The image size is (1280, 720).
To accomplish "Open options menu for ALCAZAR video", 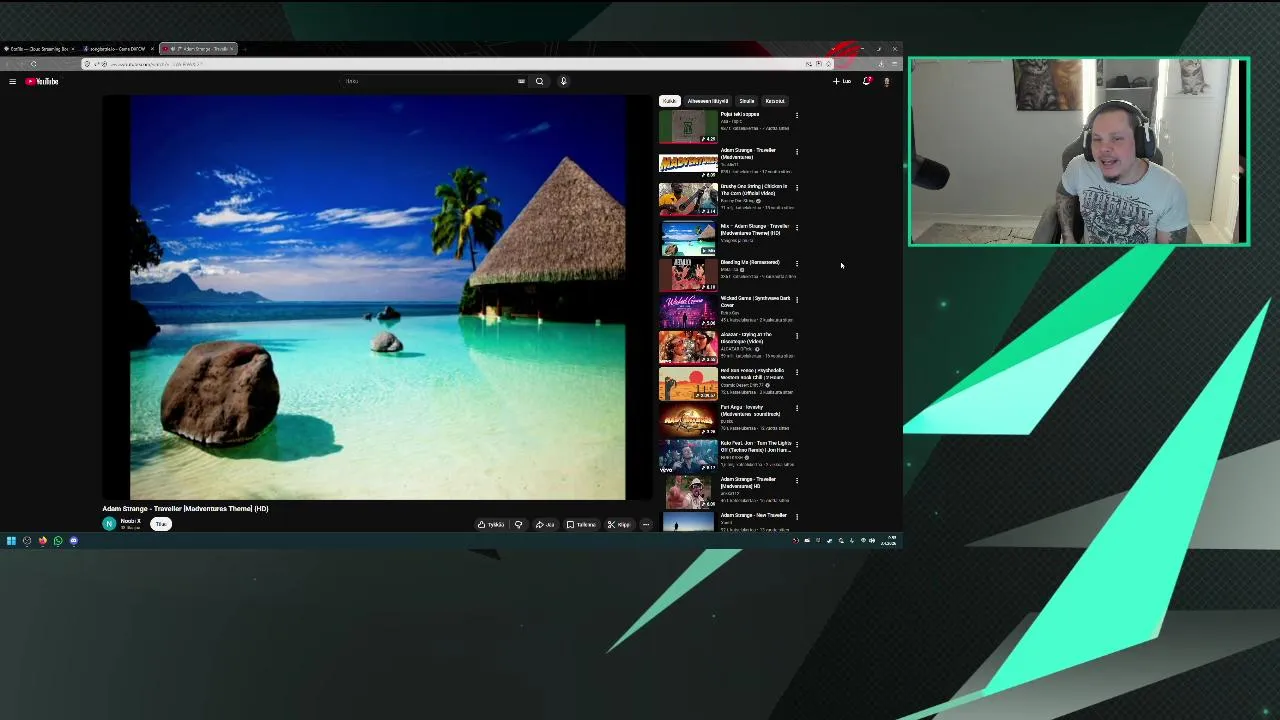I will point(797,336).
